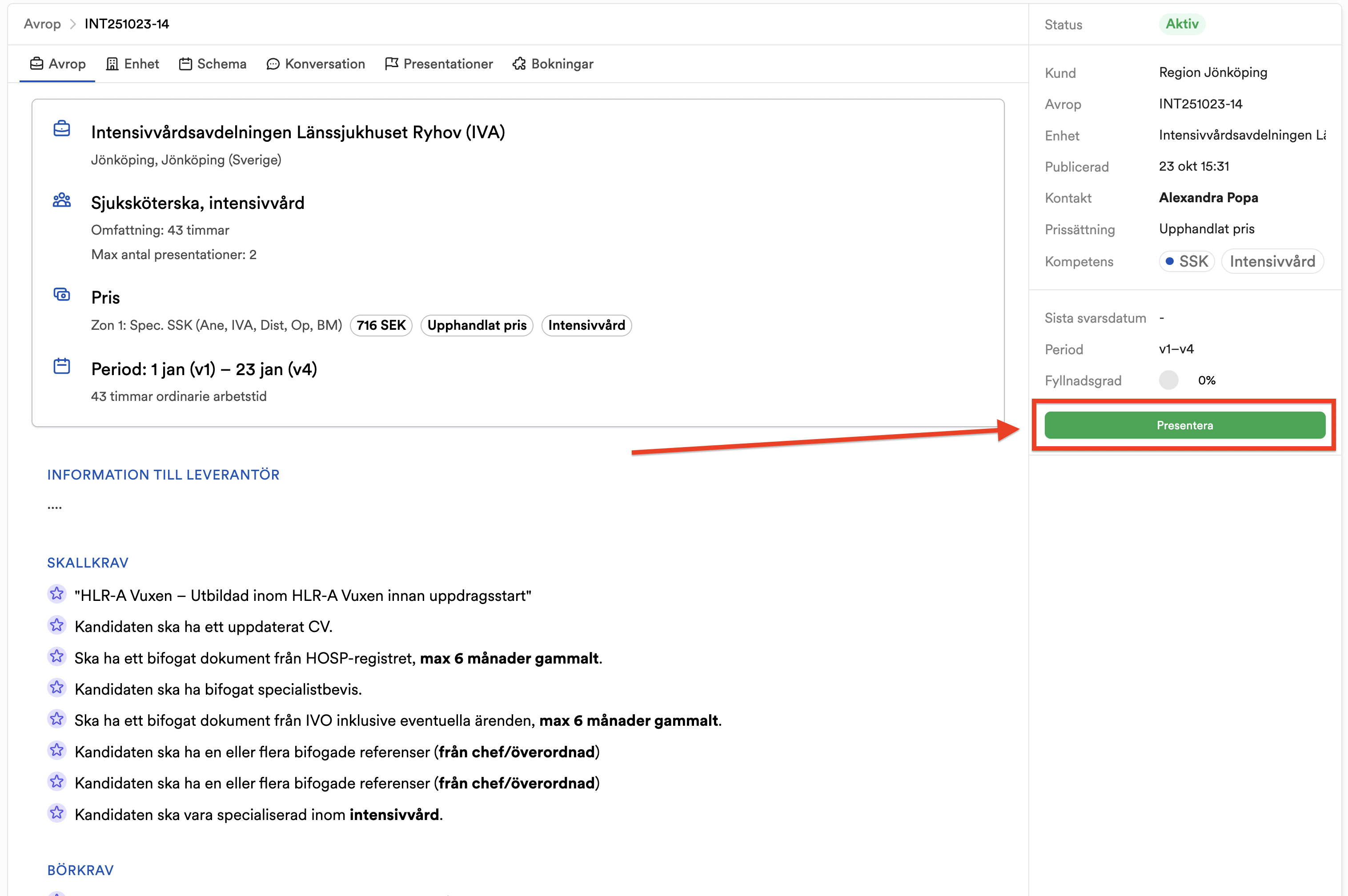Click the Upphandlat pris badge under Pris

click(477, 326)
